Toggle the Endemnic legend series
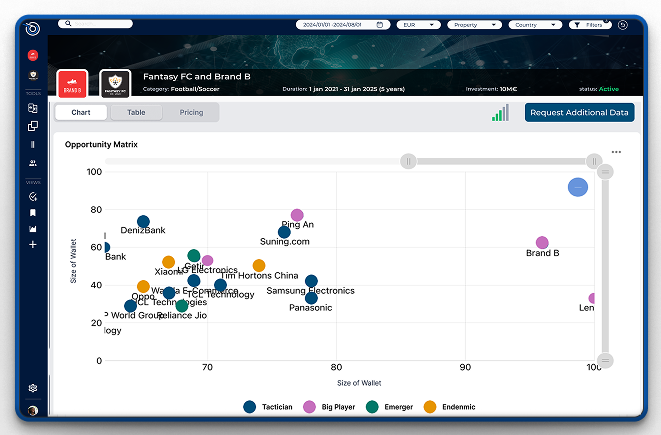661x435 pixels. 449,407
